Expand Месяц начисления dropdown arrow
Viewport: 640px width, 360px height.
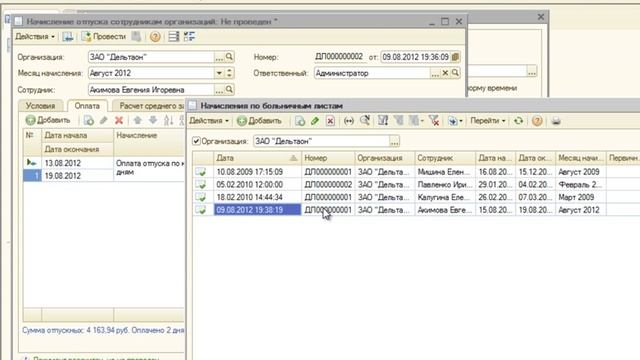(219, 73)
